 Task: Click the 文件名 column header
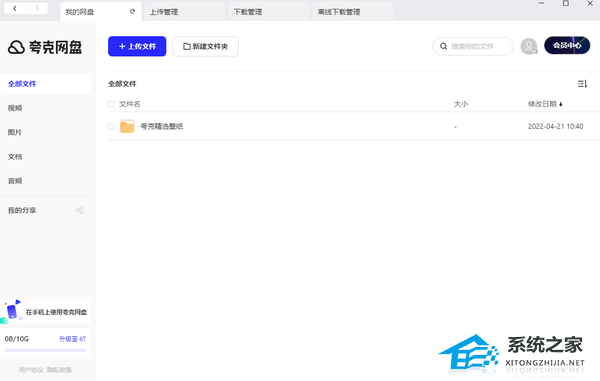coord(129,104)
